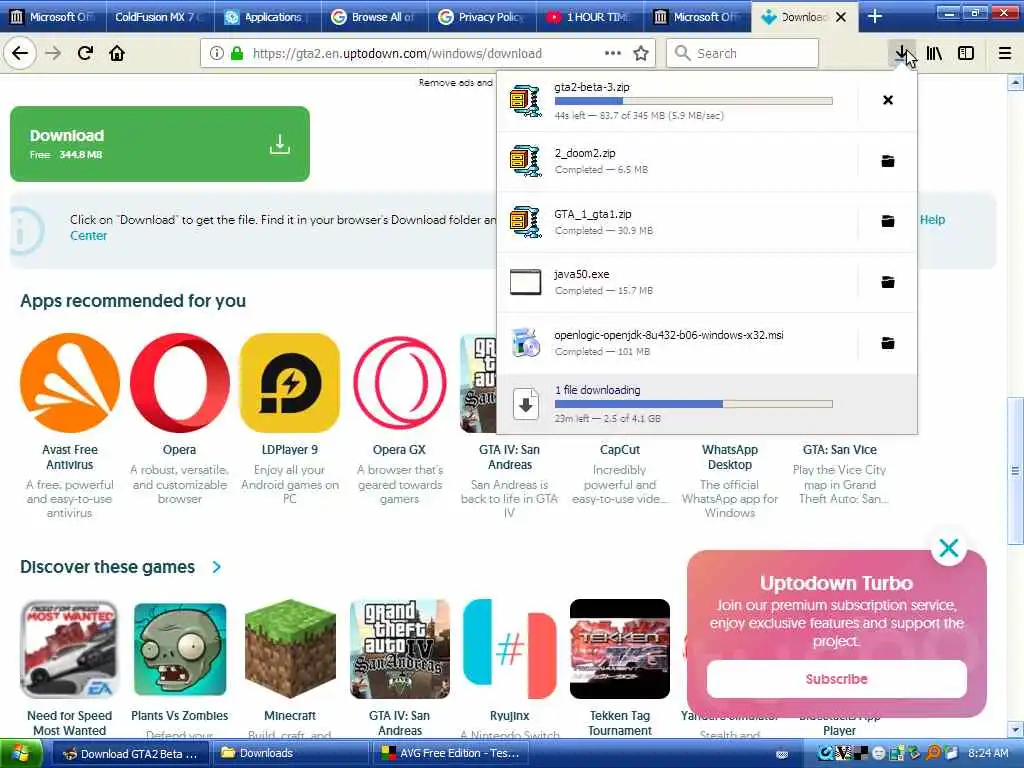
Task: Open the Firefox hamburger menu
Action: click(x=1005, y=53)
